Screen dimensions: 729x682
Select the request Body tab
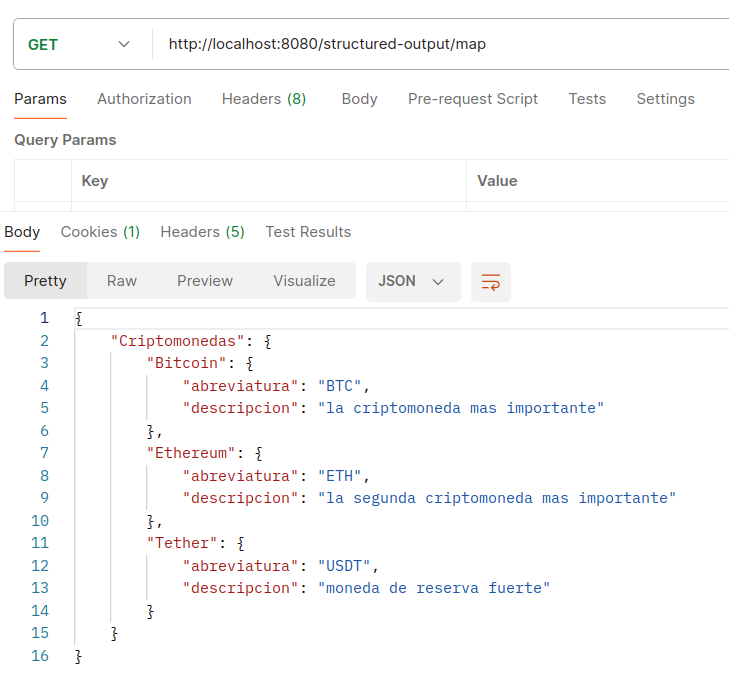[359, 99]
